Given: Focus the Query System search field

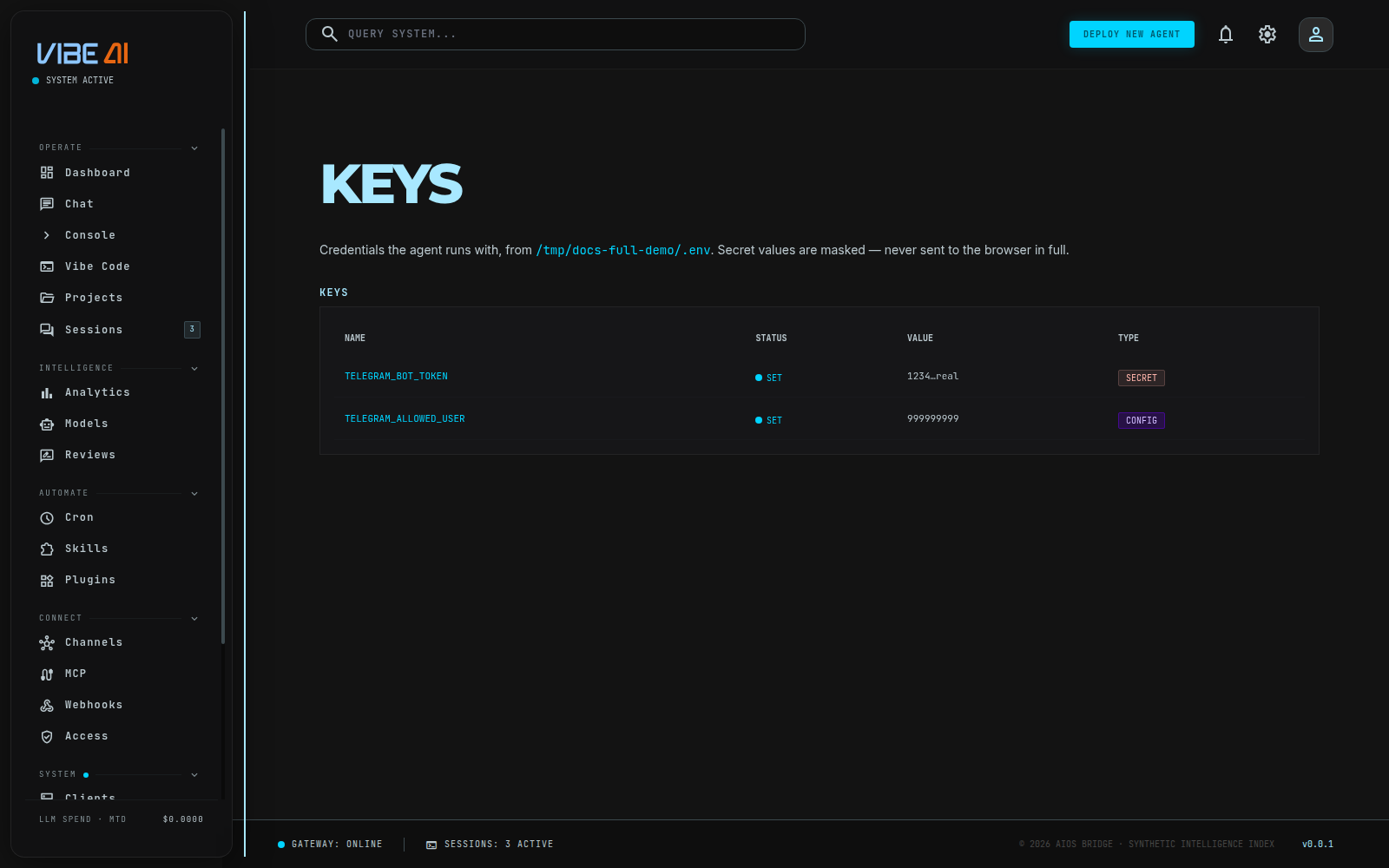Looking at the screenshot, I should tap(556, 34).
